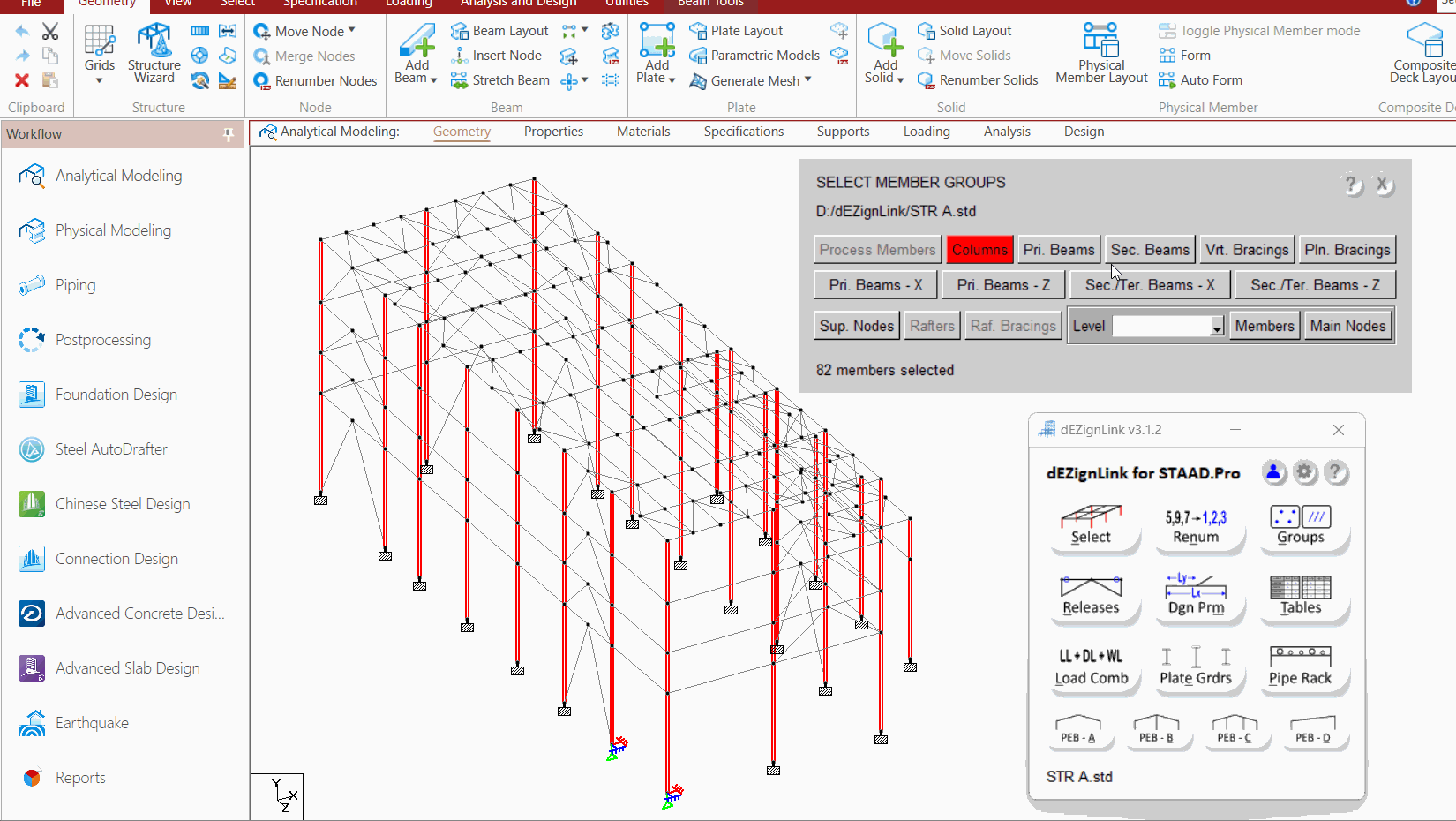The width and height of the screenshot is (1456, 821).
Task: Expand the Add Beam dropdown arrow
Action: tap(433, 79)
